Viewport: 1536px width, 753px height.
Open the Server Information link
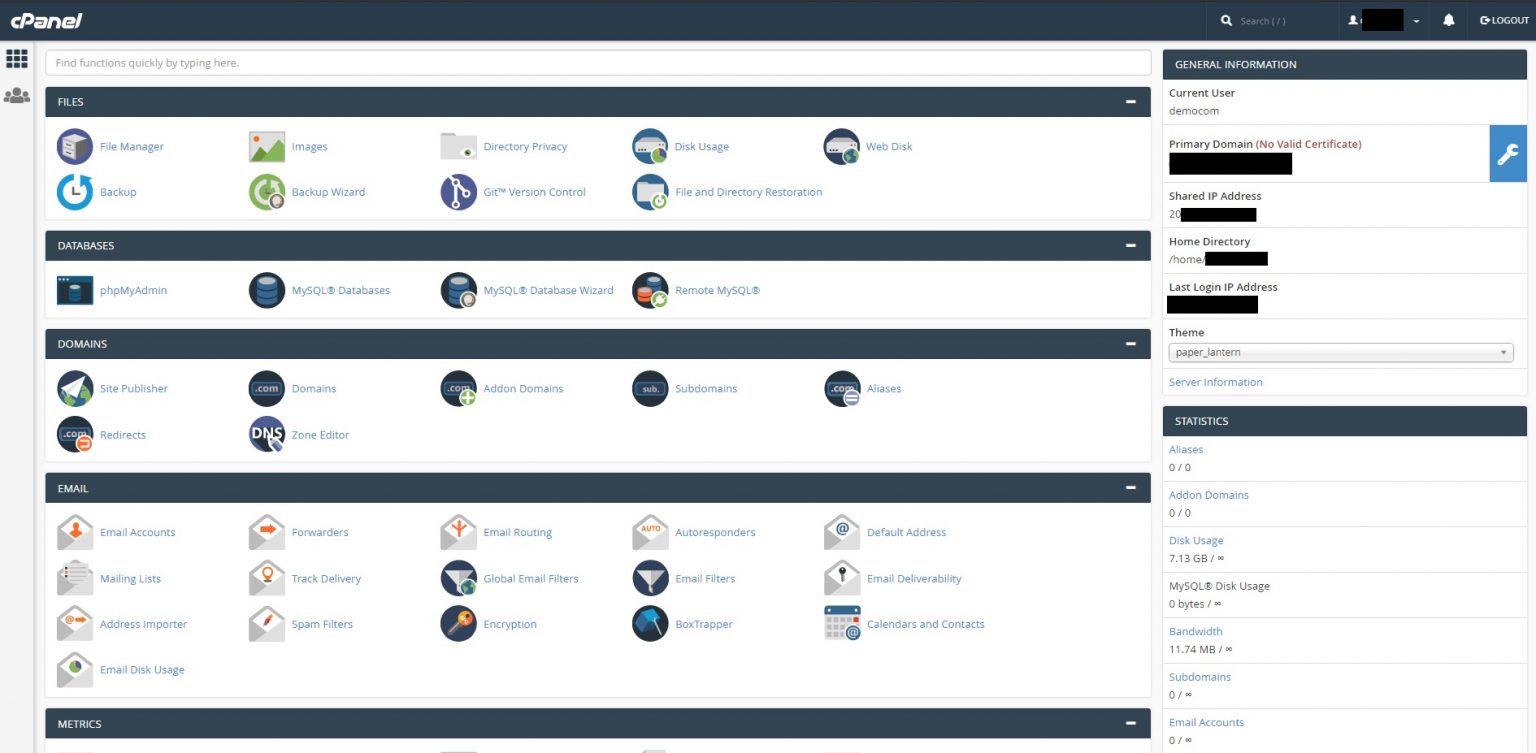click(x=1215, y=382)
